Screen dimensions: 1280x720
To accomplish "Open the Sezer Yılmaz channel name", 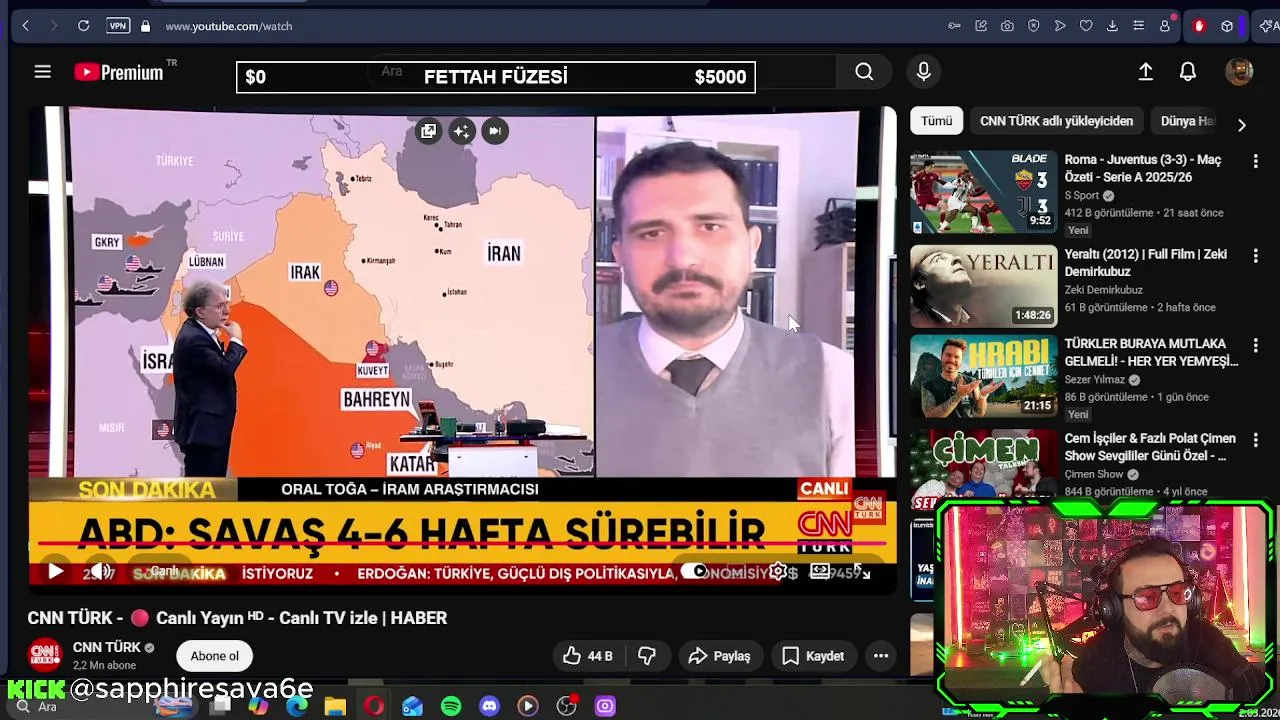I will pyautogui.click(x=1094, y=380).
